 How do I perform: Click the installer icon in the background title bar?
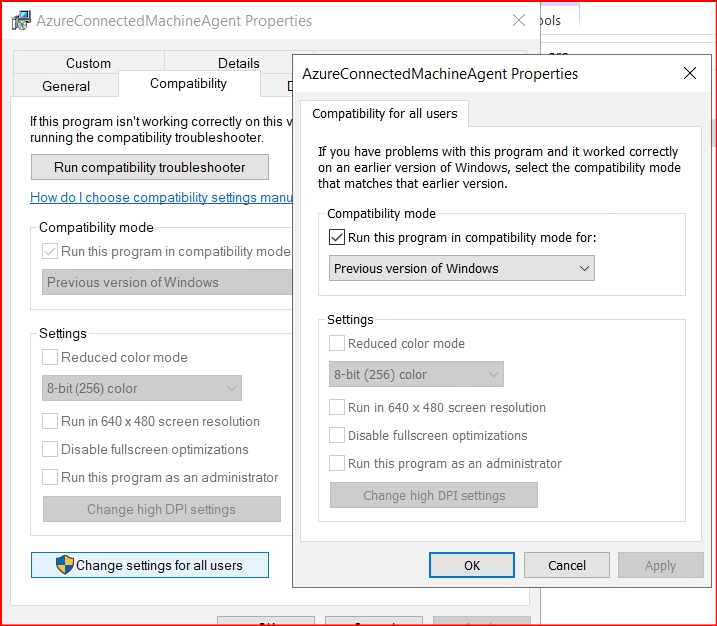point(21,21)
